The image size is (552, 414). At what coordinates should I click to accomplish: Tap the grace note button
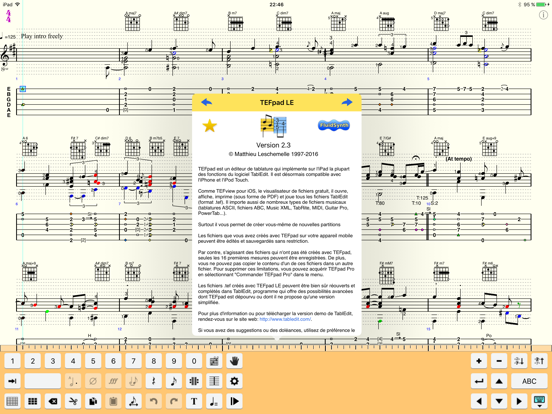pos(133,381)
